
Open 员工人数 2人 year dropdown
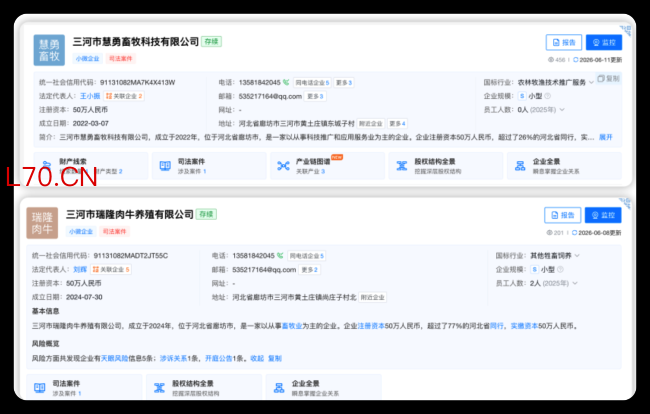coord(575,283)
